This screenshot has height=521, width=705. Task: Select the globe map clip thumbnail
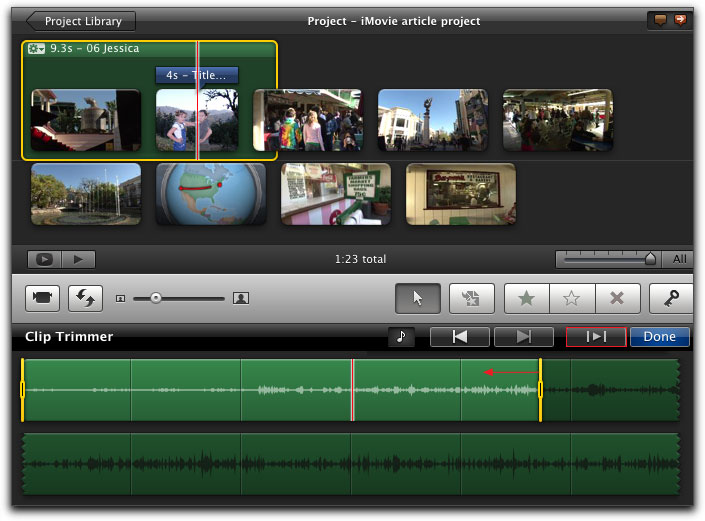click(x=211, y=194)
